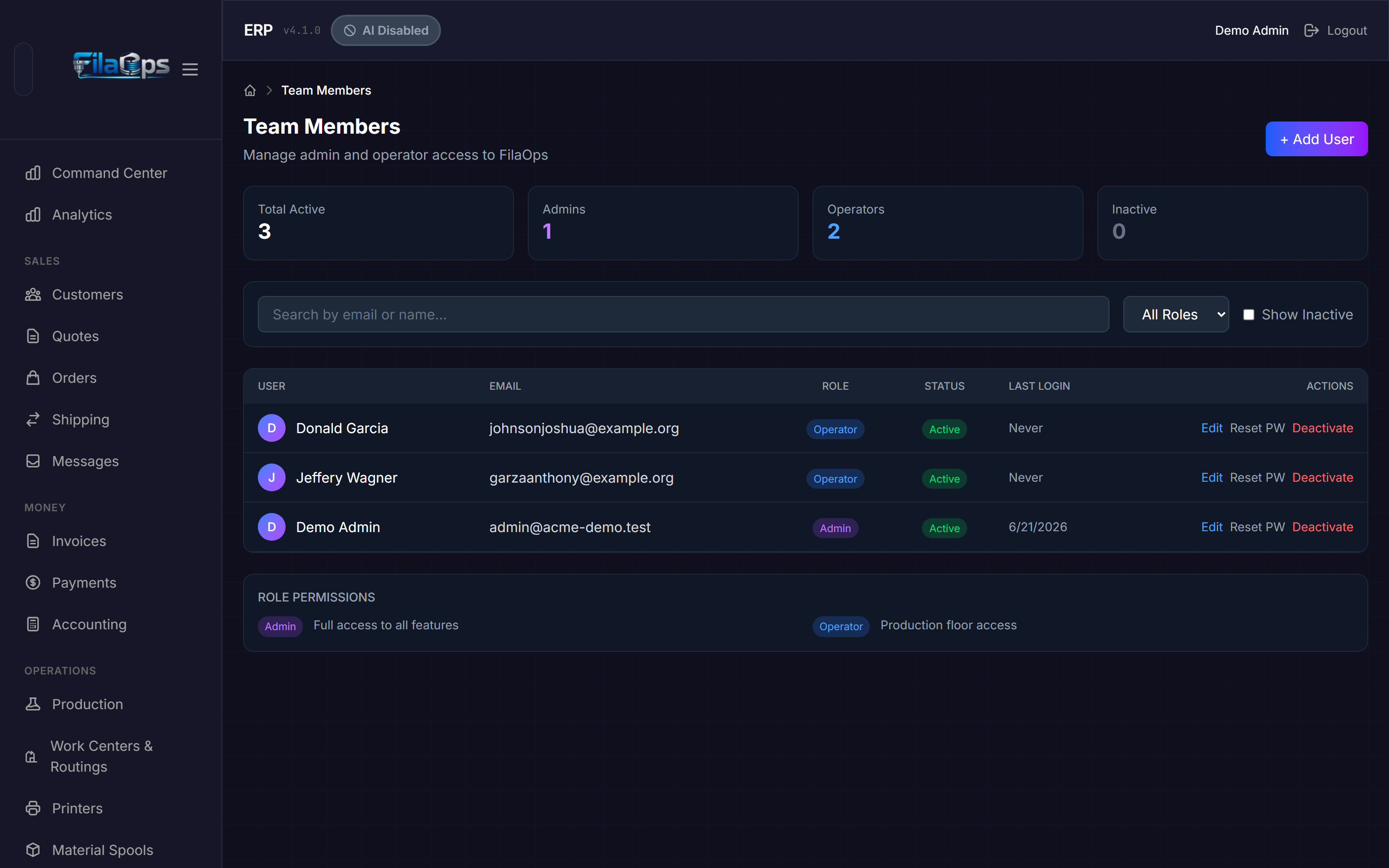Reset password for Donald Garcia

pos(1257,428)
